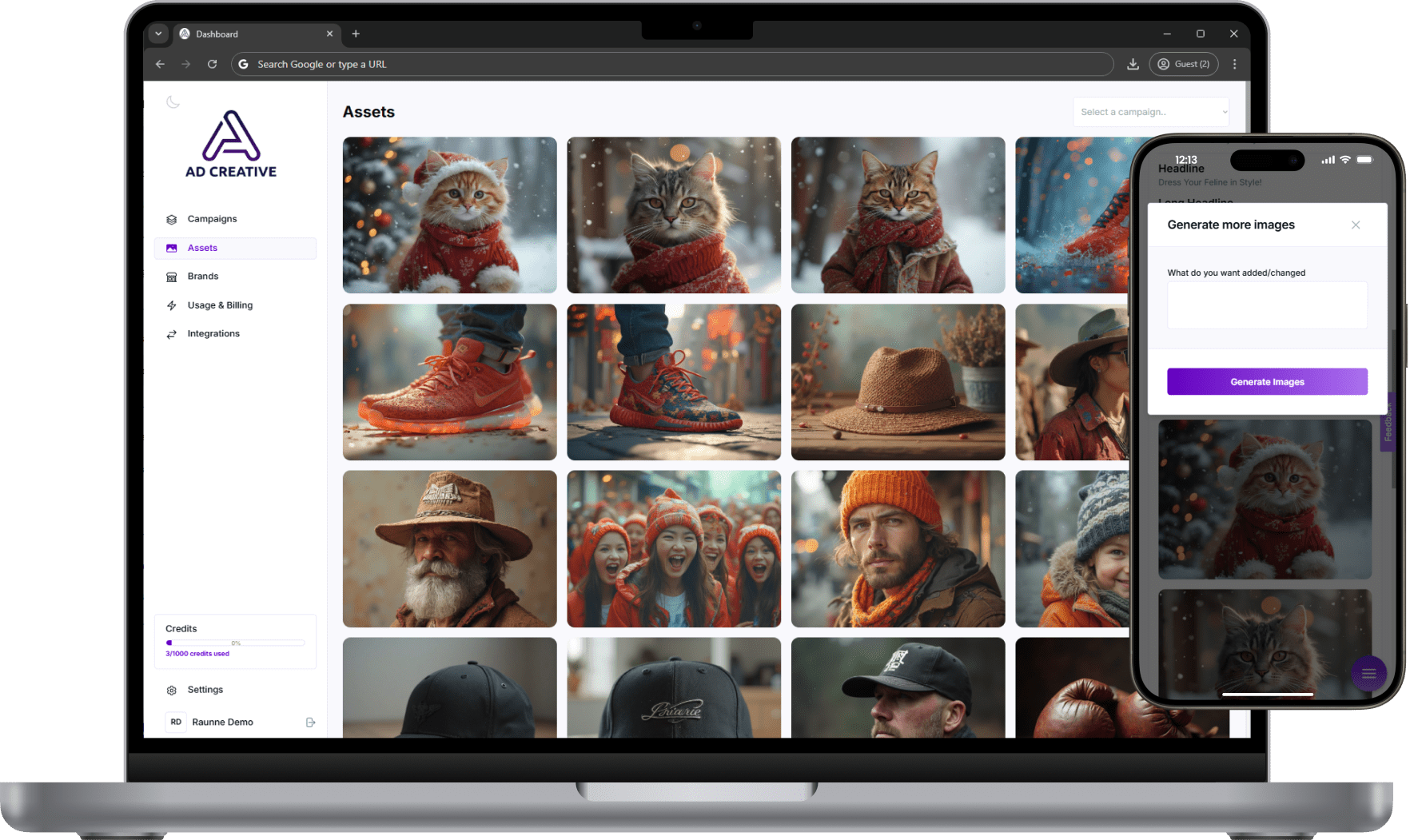Open Settings gear icon in sidebar
The height and width of the screenshot is (840, 1410).
coord(171,690)
